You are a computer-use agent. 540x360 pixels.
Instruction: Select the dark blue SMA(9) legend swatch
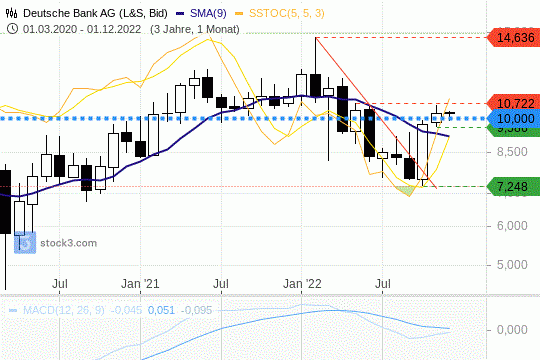point(180,14)
